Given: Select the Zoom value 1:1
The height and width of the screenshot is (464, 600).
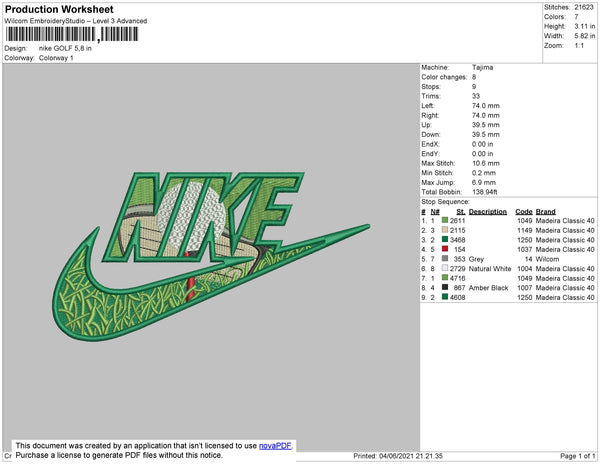Looking at the screenshot, I should (579, 46).
